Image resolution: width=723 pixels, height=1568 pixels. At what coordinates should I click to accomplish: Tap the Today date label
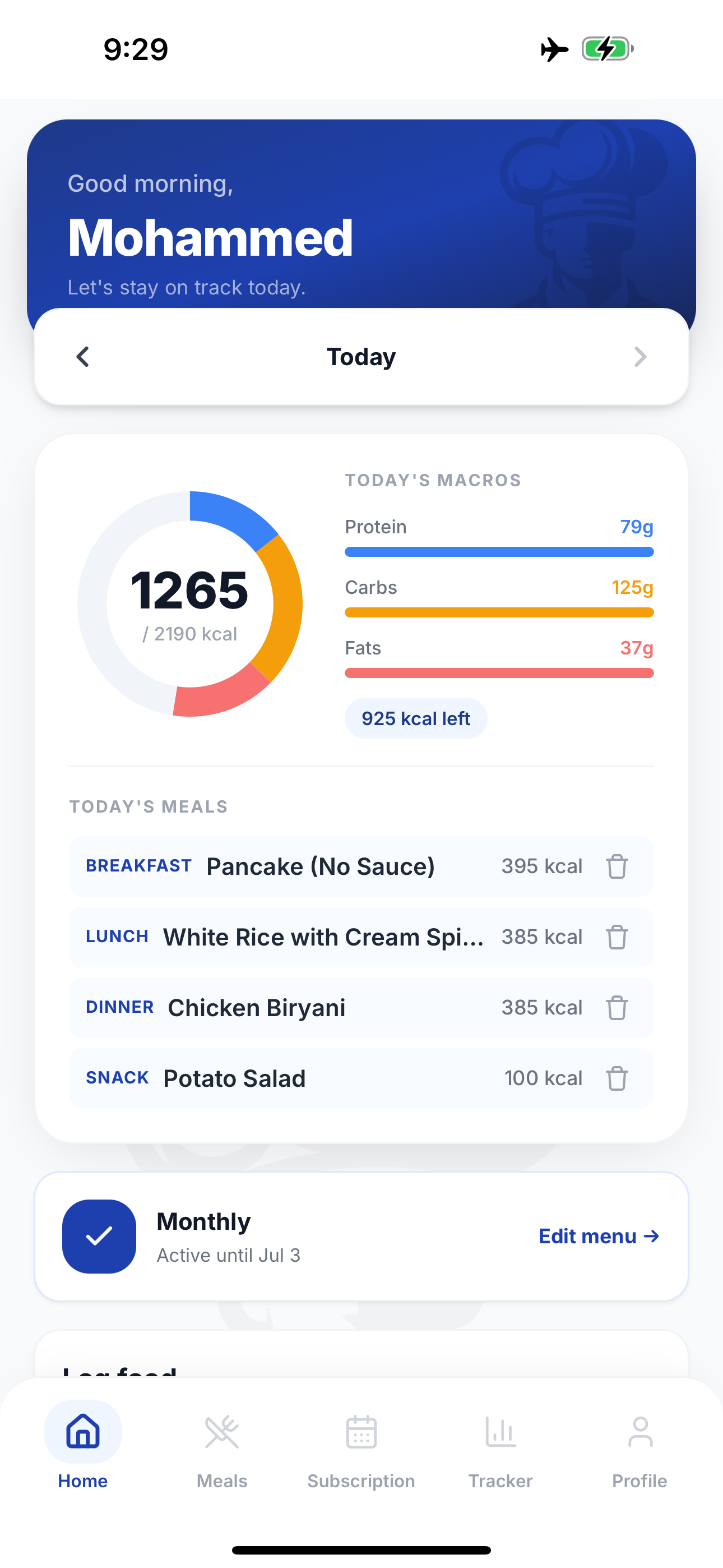point(361,357)
